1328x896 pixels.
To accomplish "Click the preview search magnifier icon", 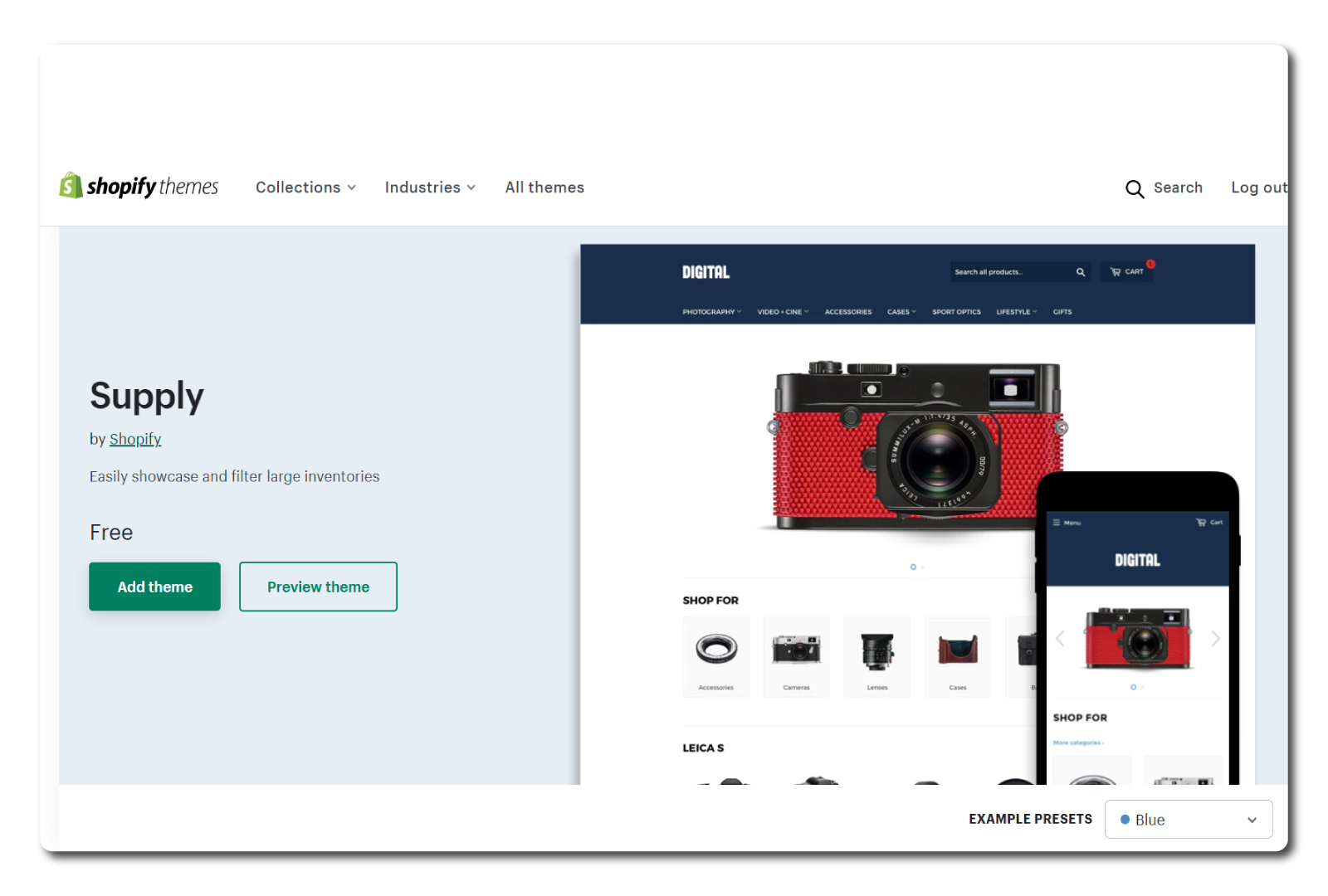I will [x=1081, y=272].
